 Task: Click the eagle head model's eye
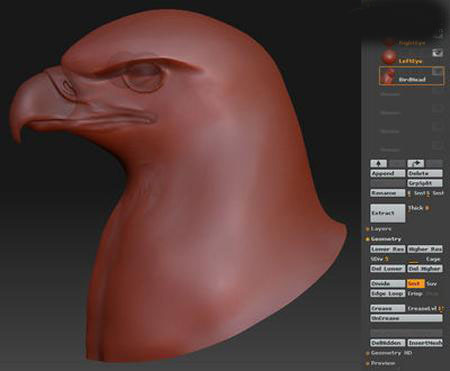click(x=143, y=77)
